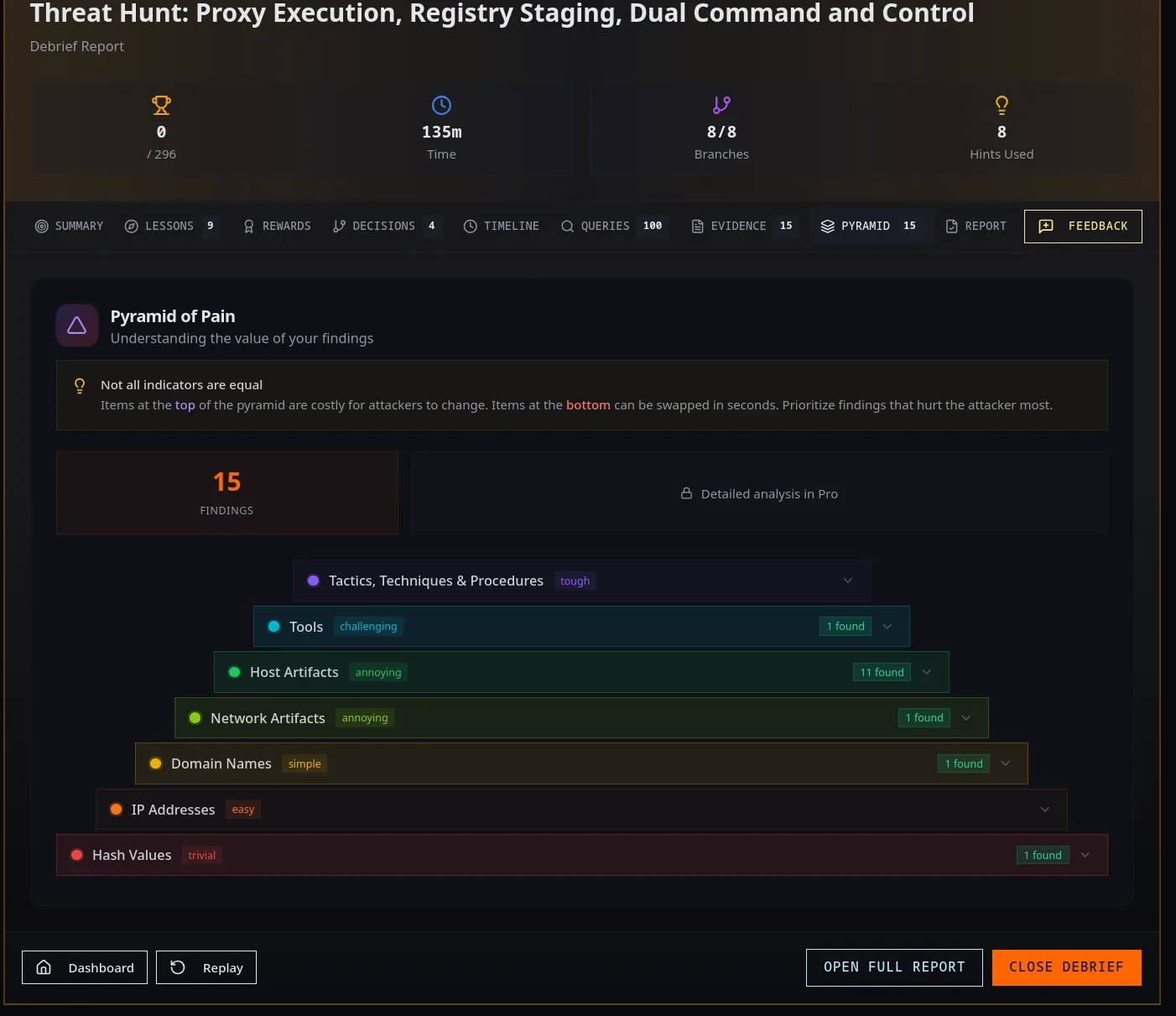The width and height of the screenshot is (1176, 1016).
Task: Click the 'annoying' tag on Network Artifacts
Action: pos(365,718)
